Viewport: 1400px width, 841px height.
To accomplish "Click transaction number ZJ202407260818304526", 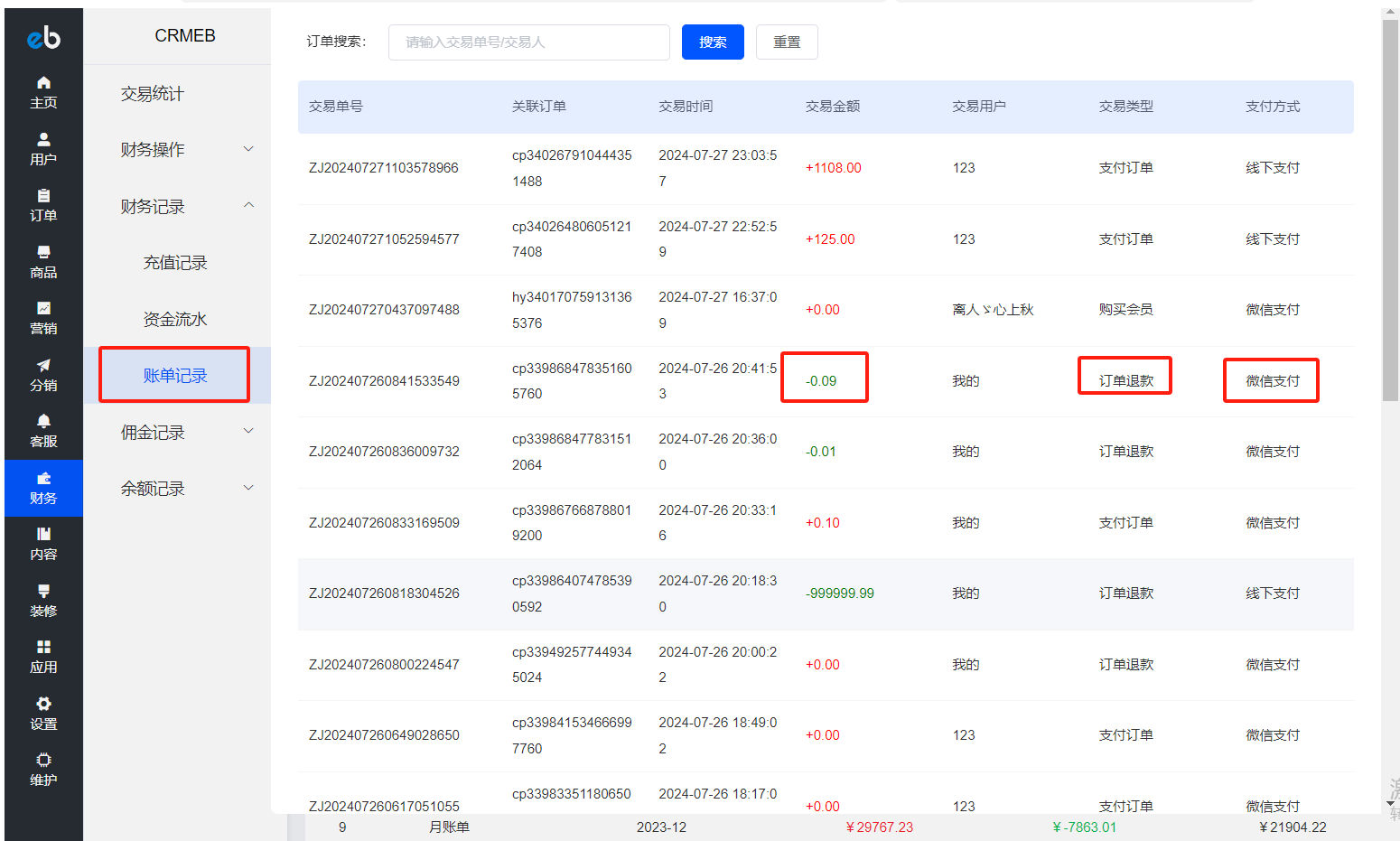I will 384,593.
